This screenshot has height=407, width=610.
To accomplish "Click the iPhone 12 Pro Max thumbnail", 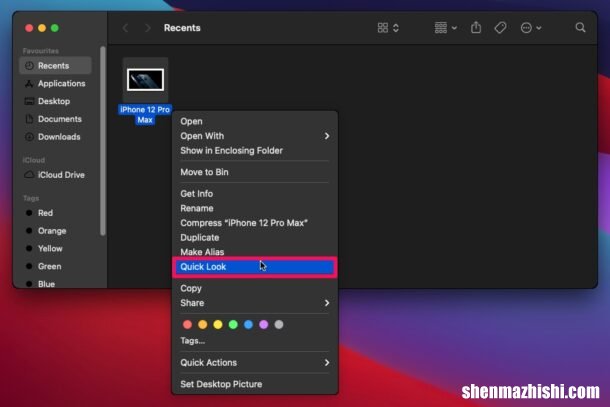I will (145, 80).
